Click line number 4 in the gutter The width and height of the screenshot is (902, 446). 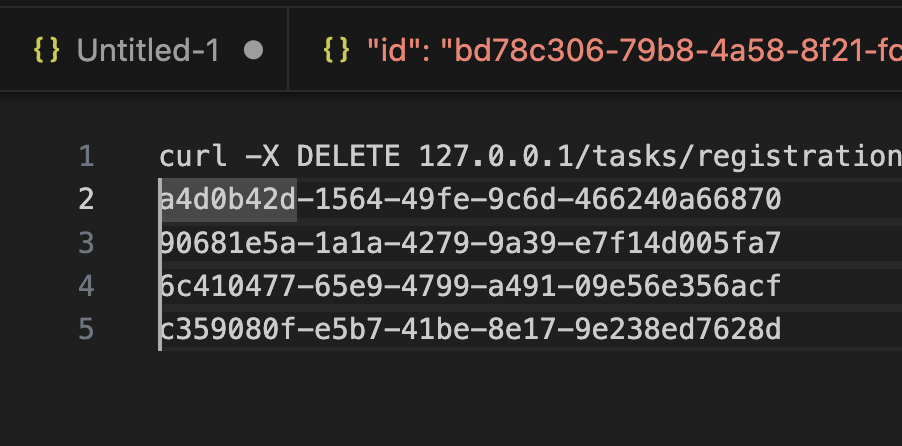(x=86, y=287)
